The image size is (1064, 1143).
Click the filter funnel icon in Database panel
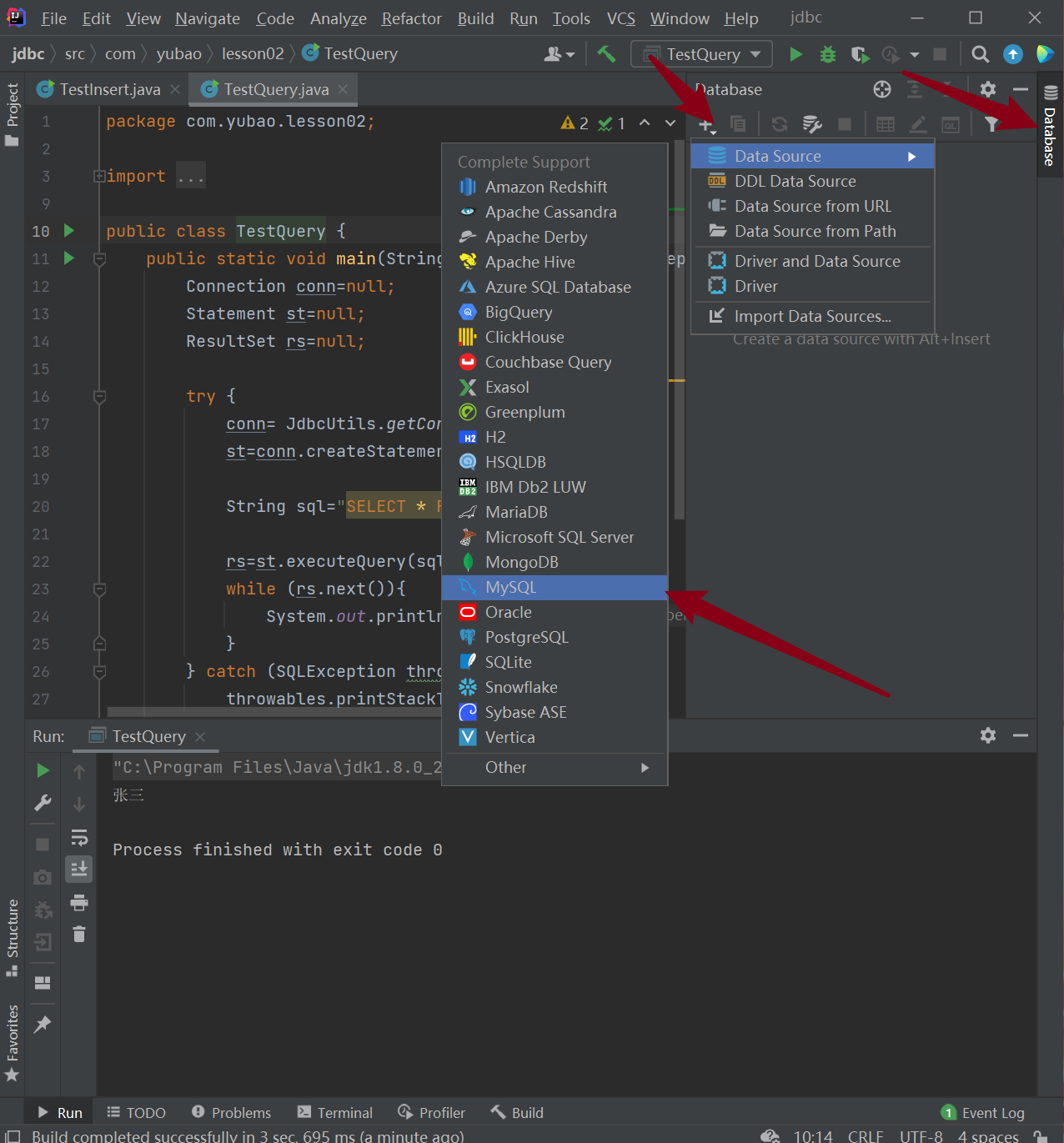991,124
